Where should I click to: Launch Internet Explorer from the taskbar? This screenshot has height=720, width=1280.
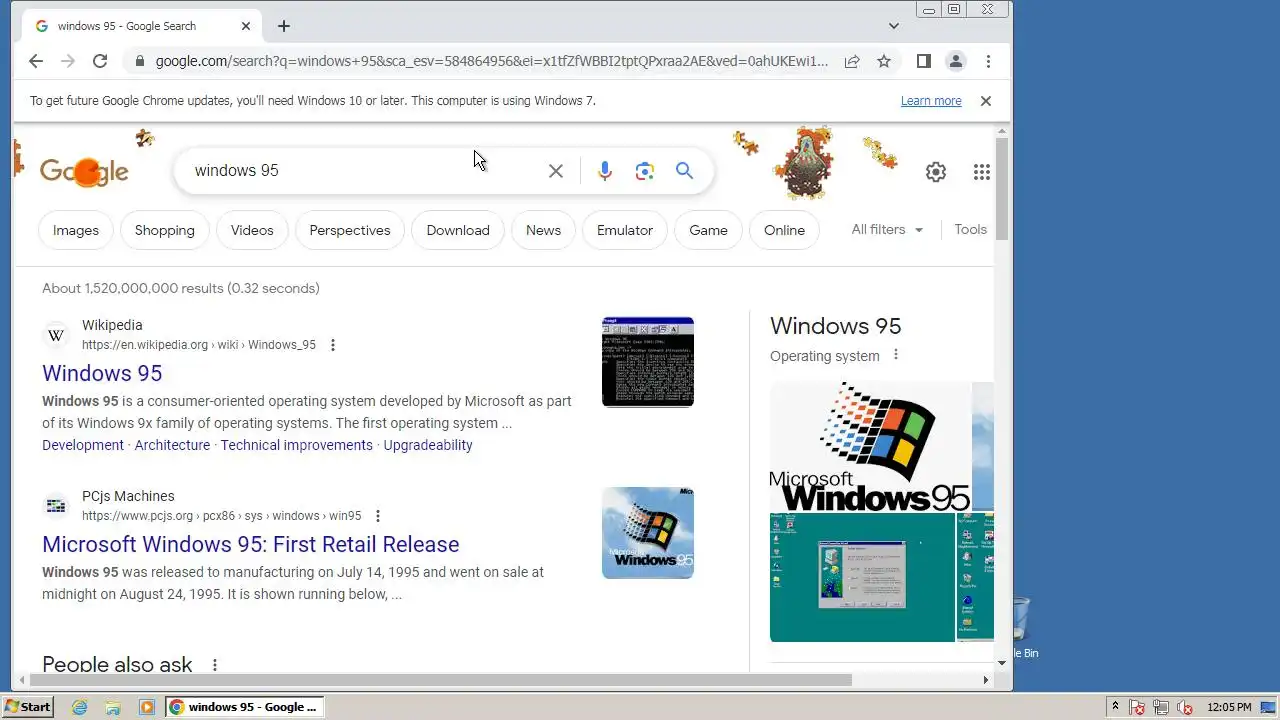click(80, 707)
